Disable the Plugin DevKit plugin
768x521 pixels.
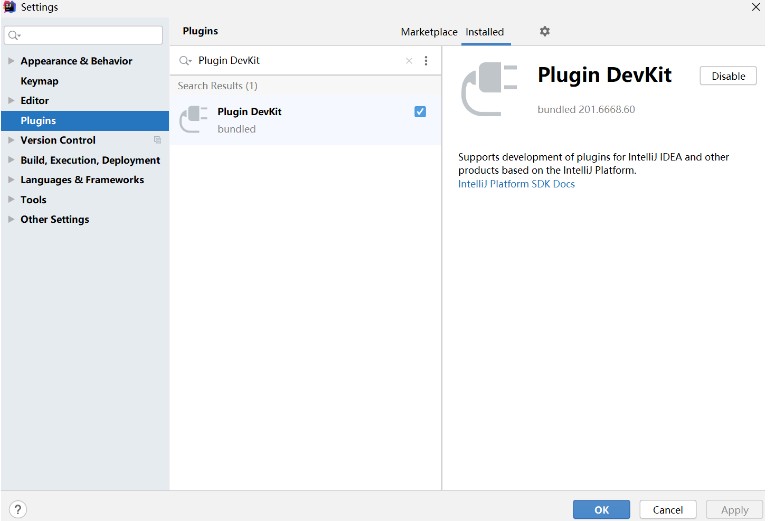click(x=727, y=76)
